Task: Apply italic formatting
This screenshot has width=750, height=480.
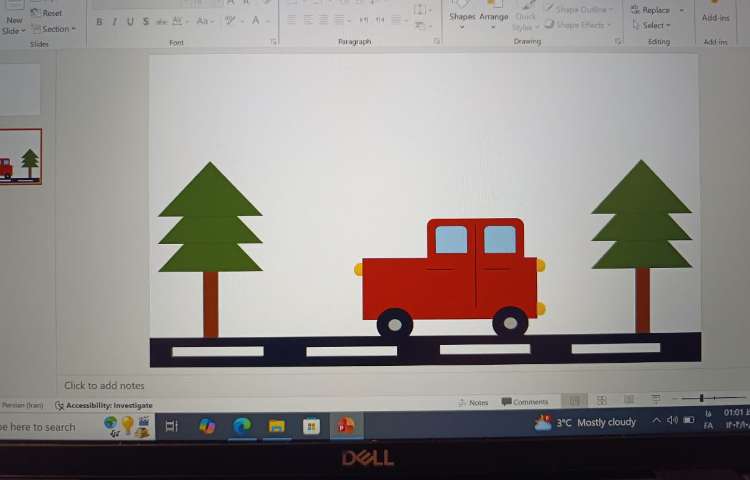Action: [114, 21]
